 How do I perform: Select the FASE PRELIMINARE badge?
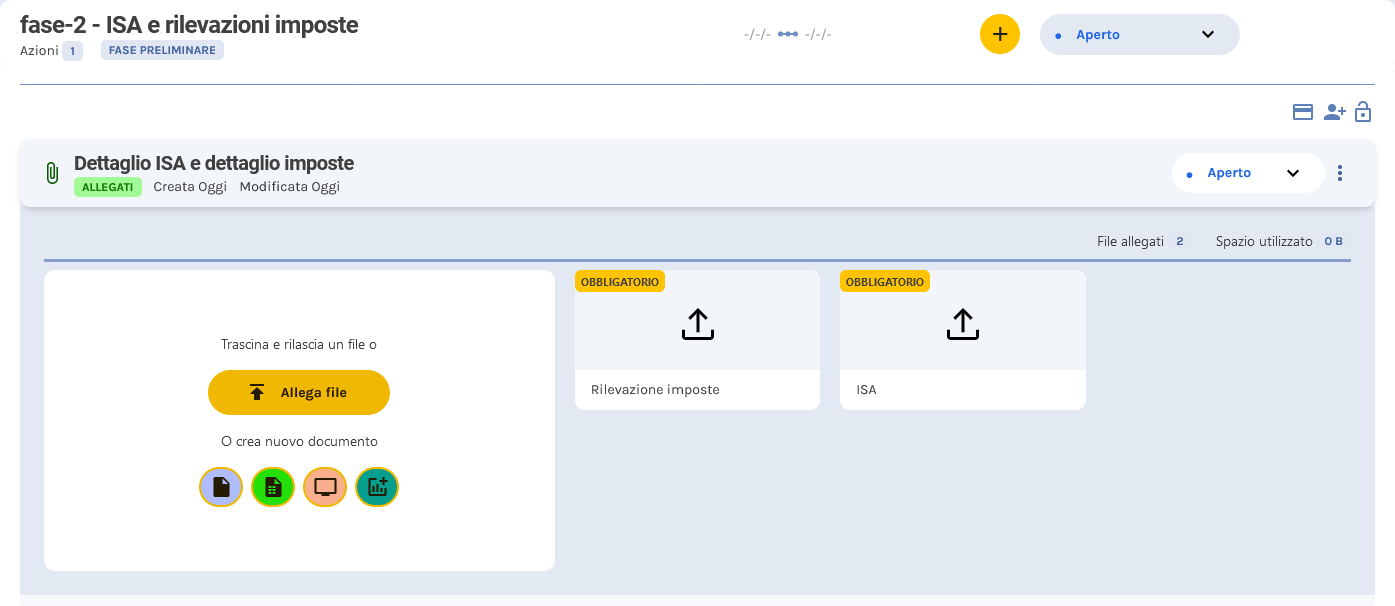[x=162, y=49]
